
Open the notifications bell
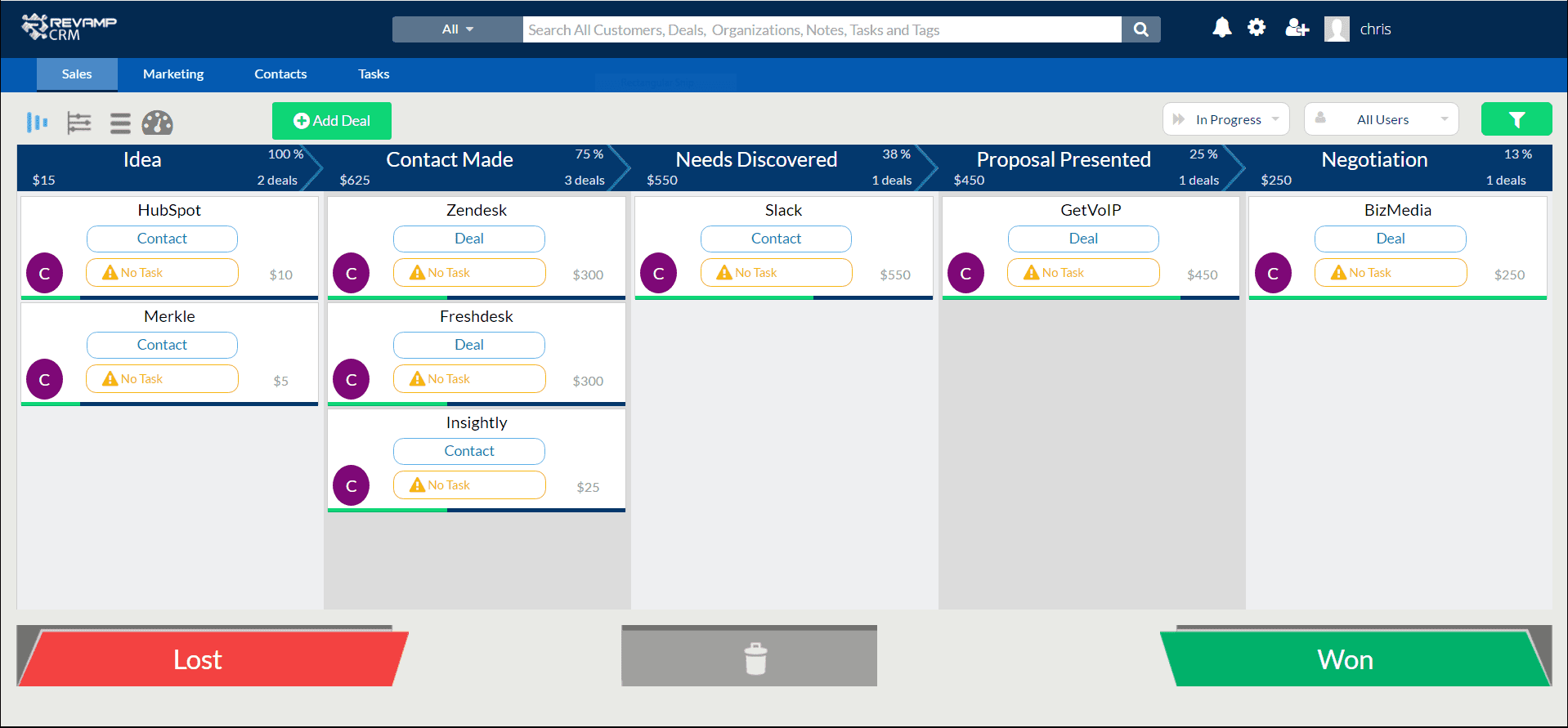click(1221, 28)
